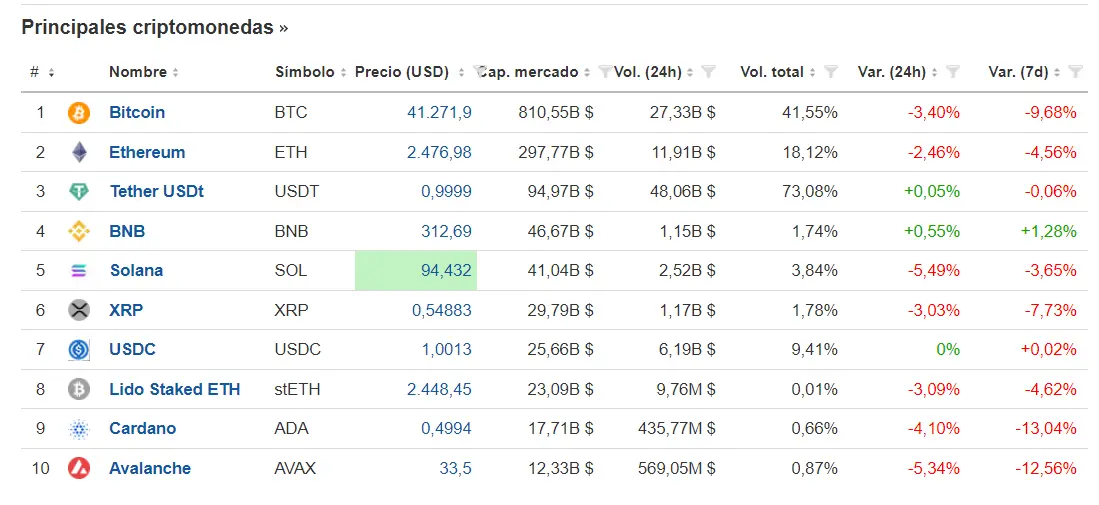Image resolution: width=1099 pixels, height=505 pixels.
Task: Click the BNB logo icon
Action: pos(79,231)
